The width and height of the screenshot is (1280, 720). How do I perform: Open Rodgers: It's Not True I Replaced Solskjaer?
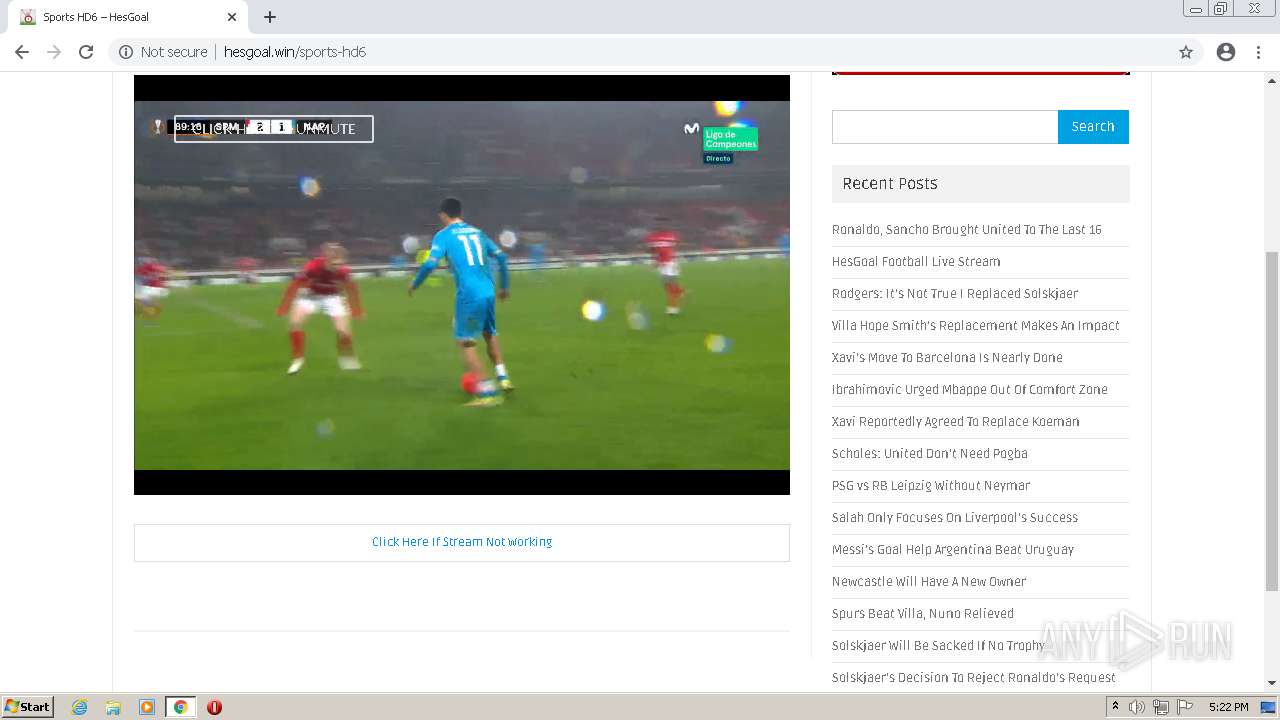pos(955,294)
